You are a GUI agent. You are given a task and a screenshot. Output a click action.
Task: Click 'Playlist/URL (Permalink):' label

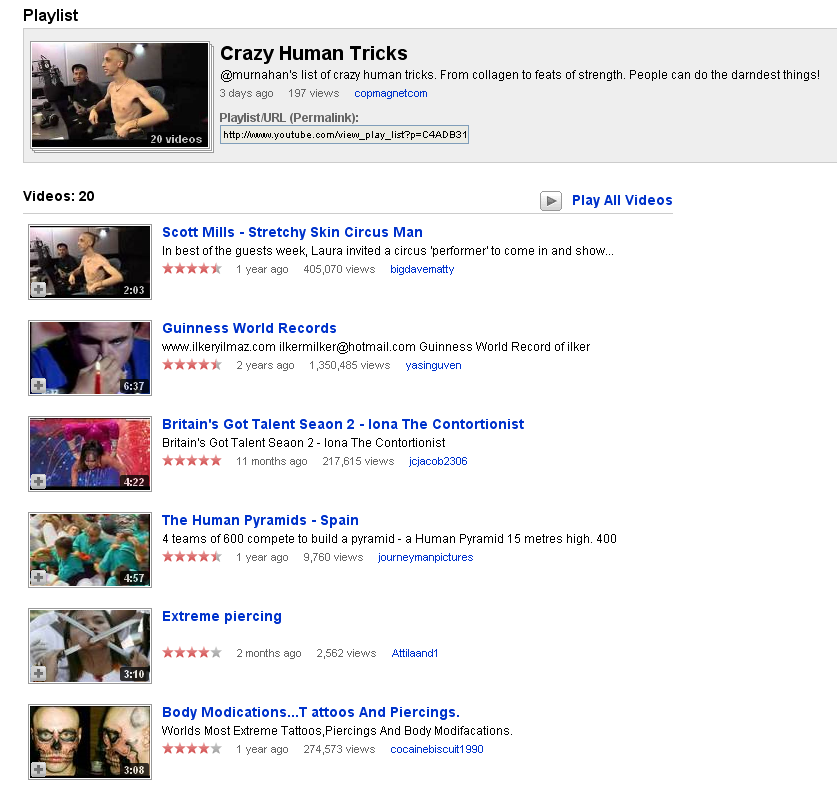coord(289,117)
